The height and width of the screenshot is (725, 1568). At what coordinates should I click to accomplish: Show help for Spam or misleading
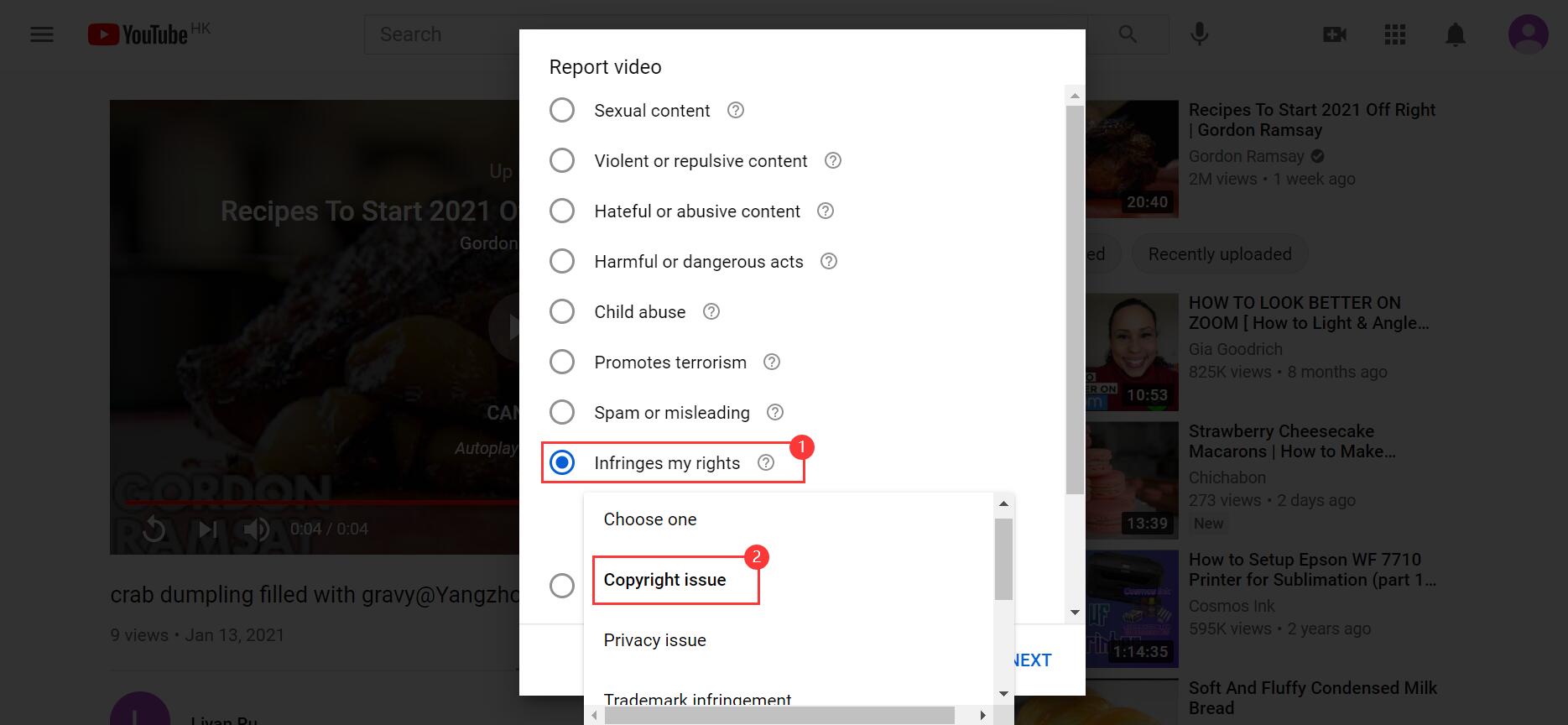(x=775, y=412)
